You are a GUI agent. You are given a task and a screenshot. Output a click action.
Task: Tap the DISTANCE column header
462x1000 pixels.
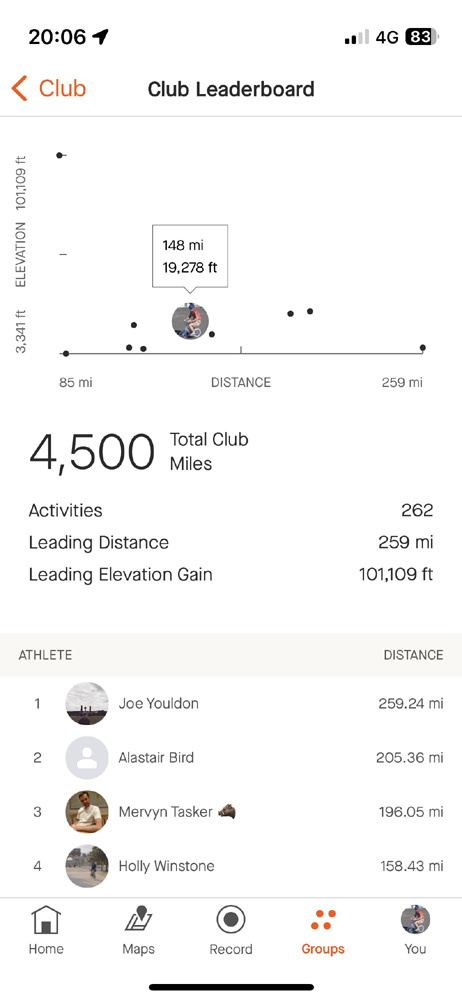tap(413, 655)
